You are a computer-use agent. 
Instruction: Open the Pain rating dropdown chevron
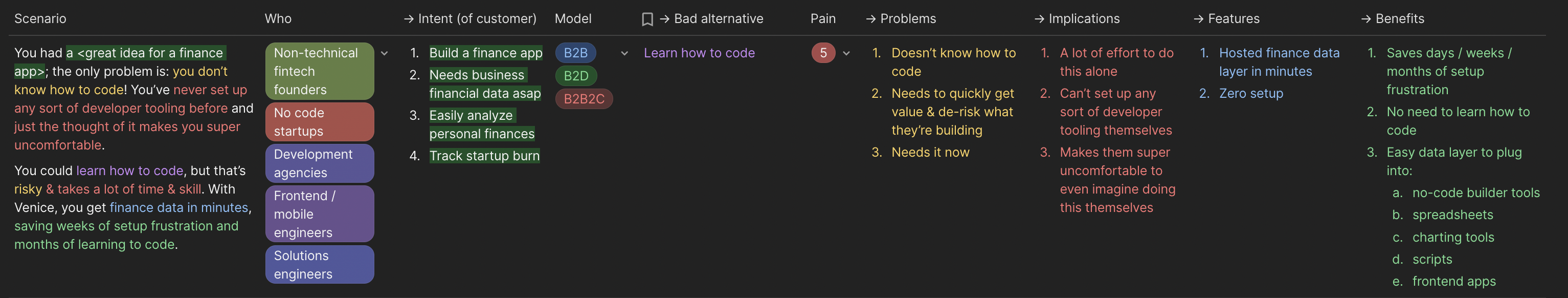pos(846,54)
